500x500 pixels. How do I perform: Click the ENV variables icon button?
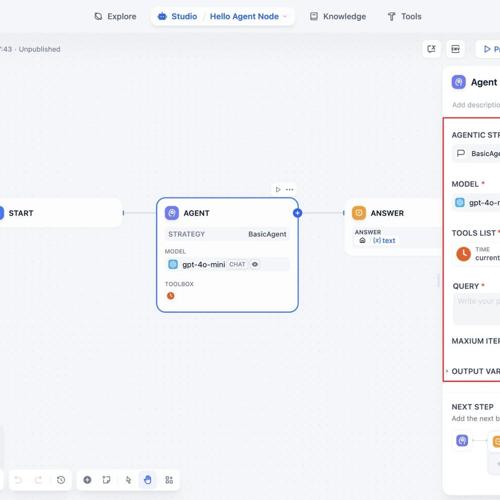click(455, 49)
